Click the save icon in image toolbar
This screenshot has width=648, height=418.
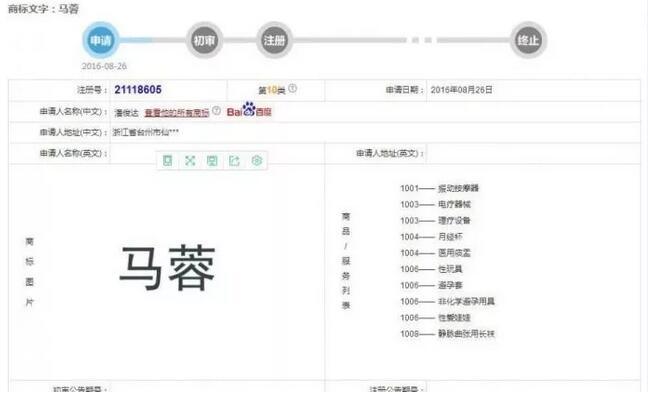click(x=212, y=160)
